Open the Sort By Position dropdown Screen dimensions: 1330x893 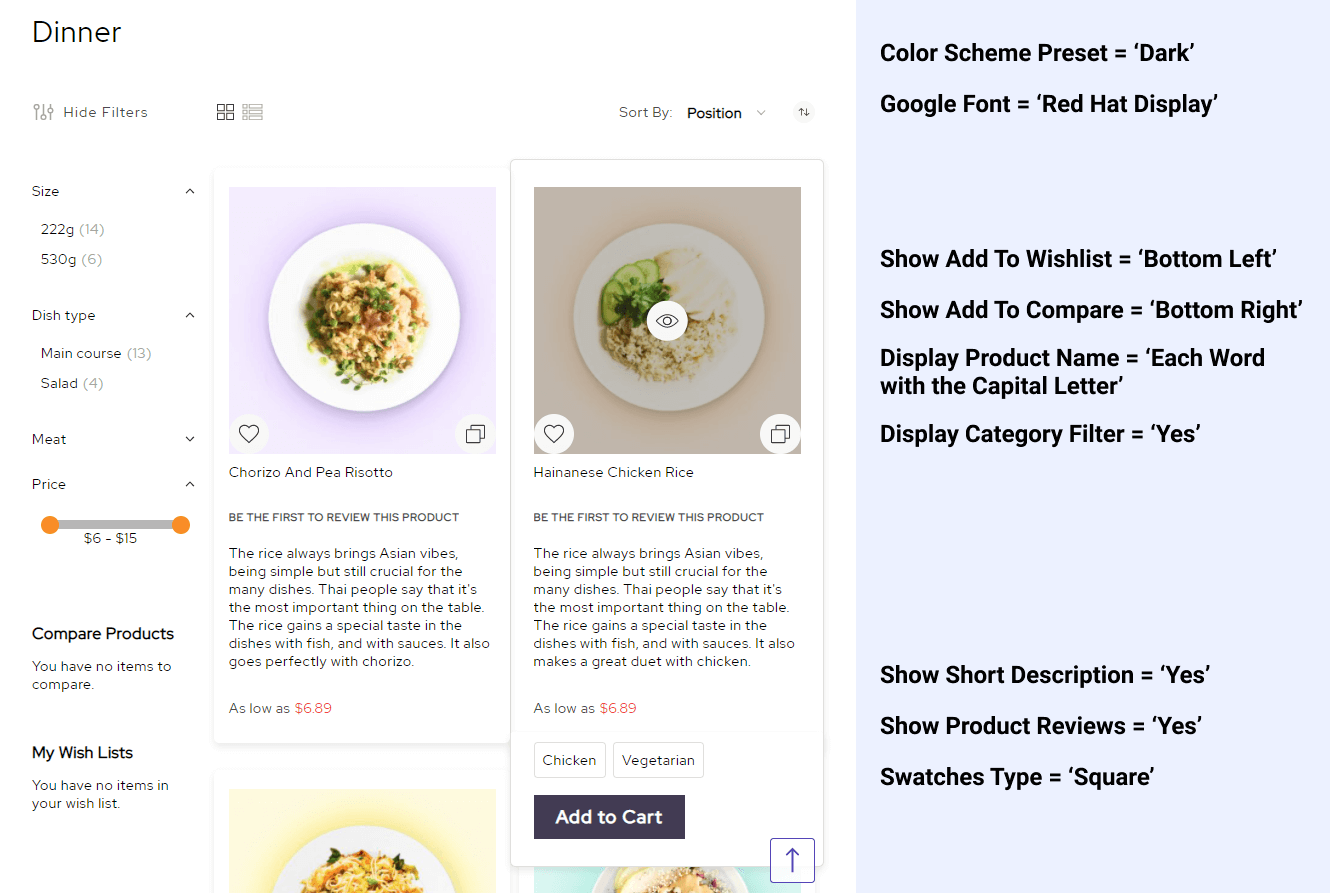[726, 113]
